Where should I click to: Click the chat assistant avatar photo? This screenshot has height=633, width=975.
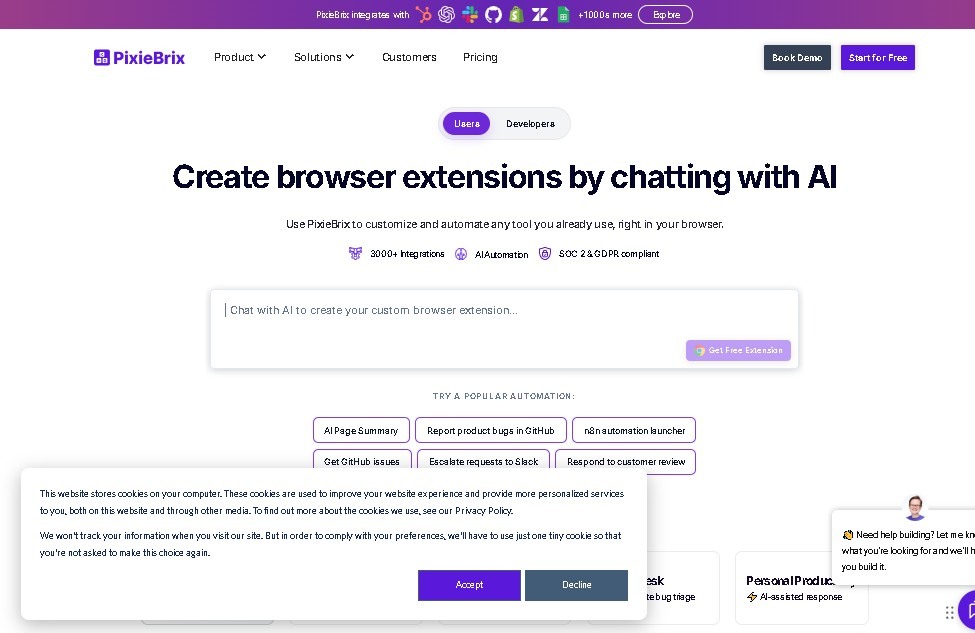pos(915,507)
